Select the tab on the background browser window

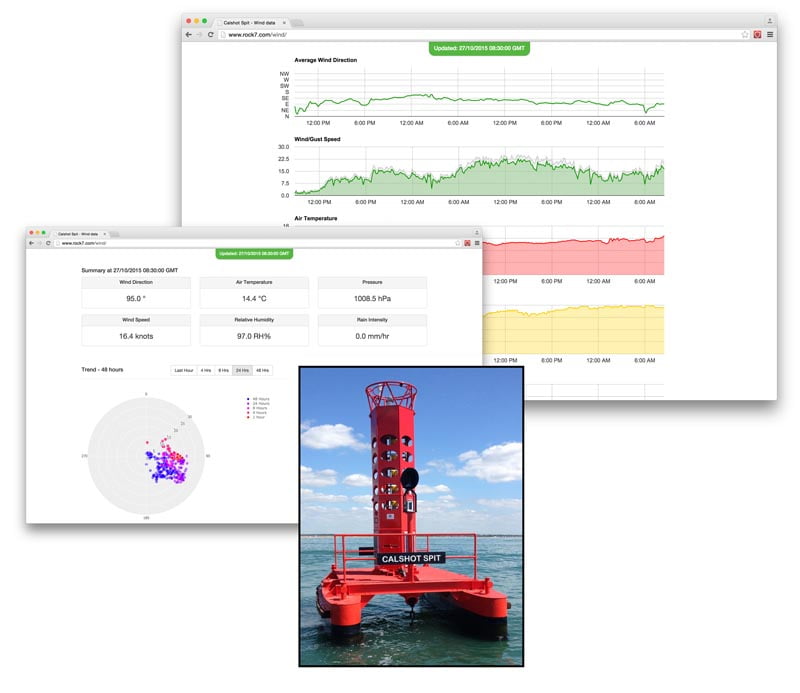pyautogui.click(x=250, y=21)
